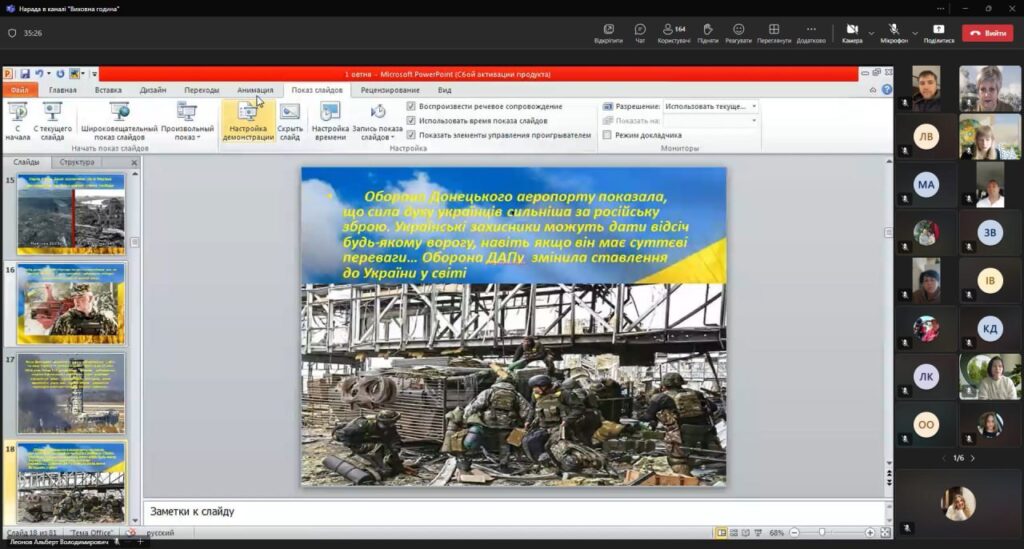The height and width of the screenshot is (549, 1024).
Task: Expand the Разрешение resolution dropdown
Action: [753, 106]
